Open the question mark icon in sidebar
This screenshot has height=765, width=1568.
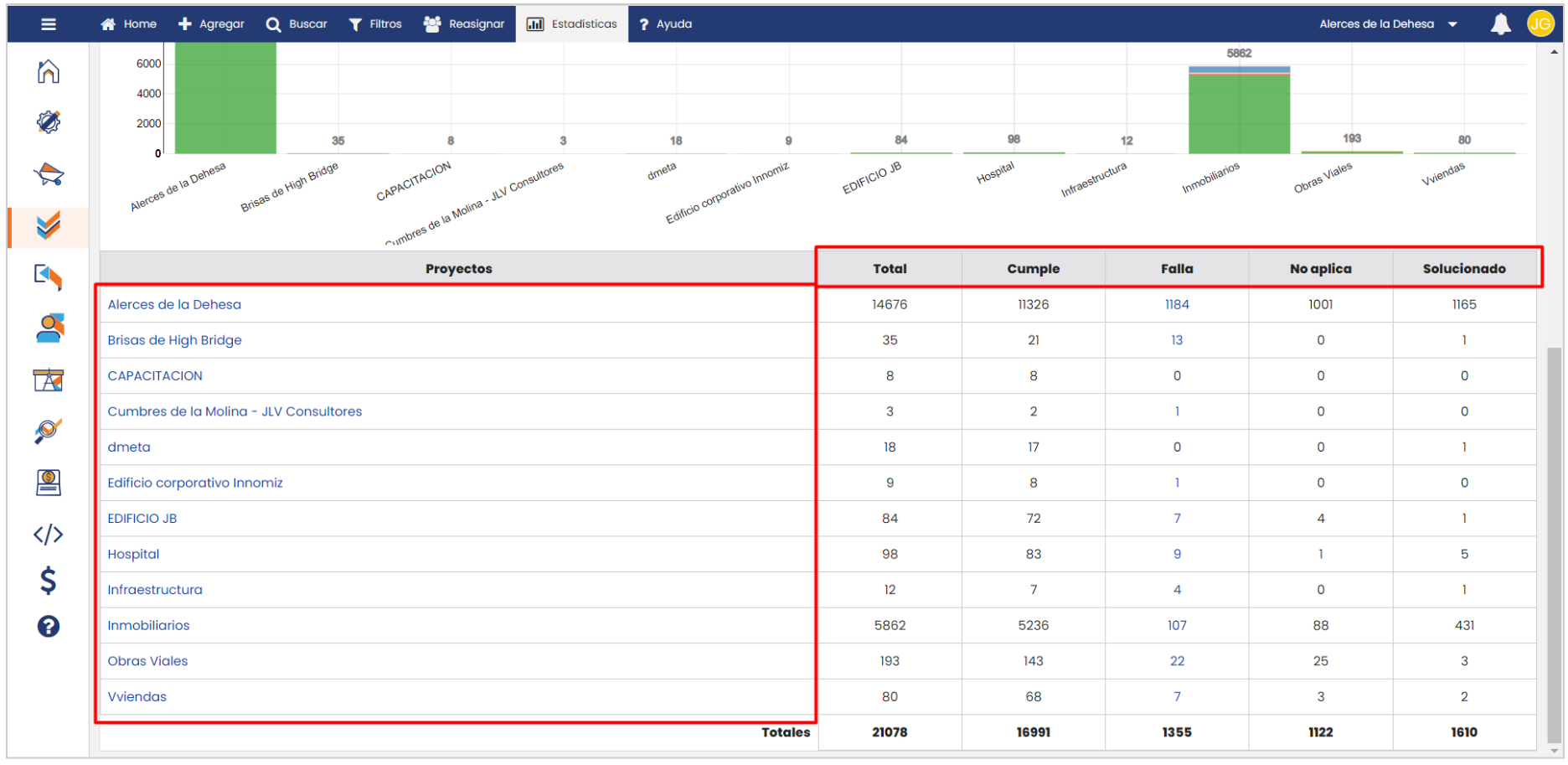pyautogui.click(x=49, y=627)
